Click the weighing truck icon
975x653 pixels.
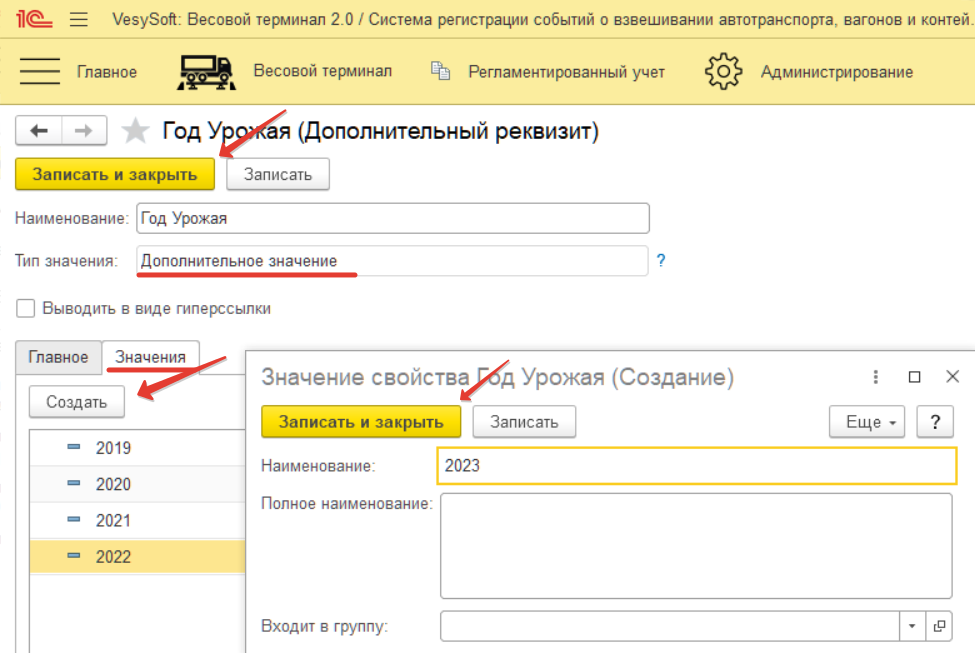tap(205, 71)
